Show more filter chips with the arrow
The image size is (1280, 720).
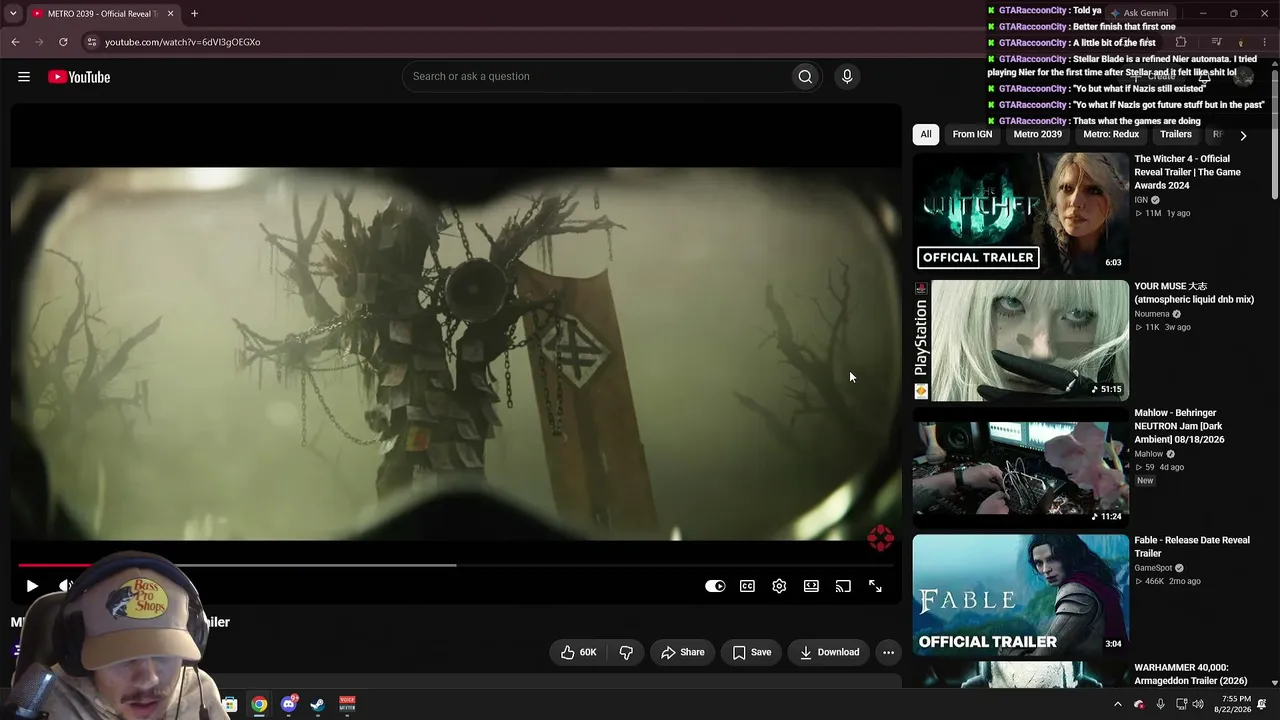click(x=1243, y=135)
